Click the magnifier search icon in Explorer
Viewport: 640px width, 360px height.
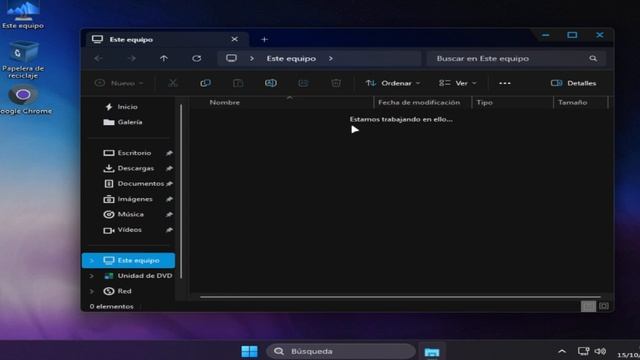[593, 58]
